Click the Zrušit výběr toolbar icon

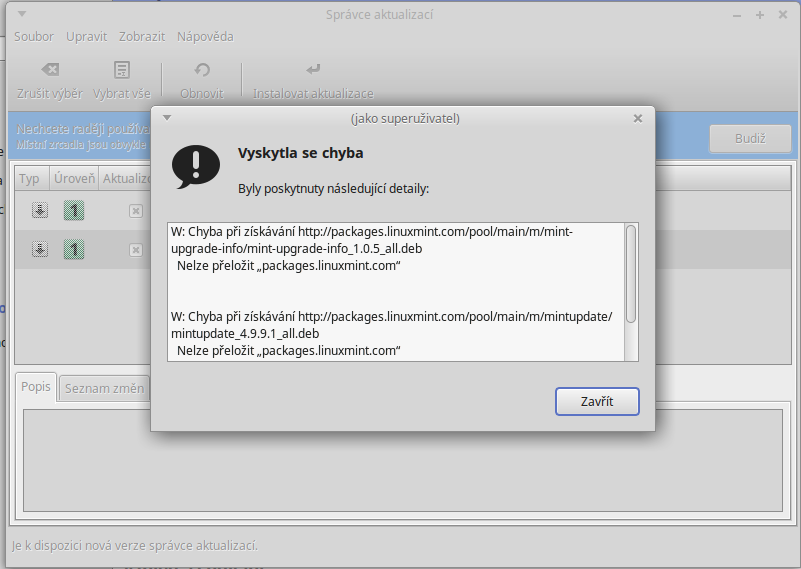point(49,70)
